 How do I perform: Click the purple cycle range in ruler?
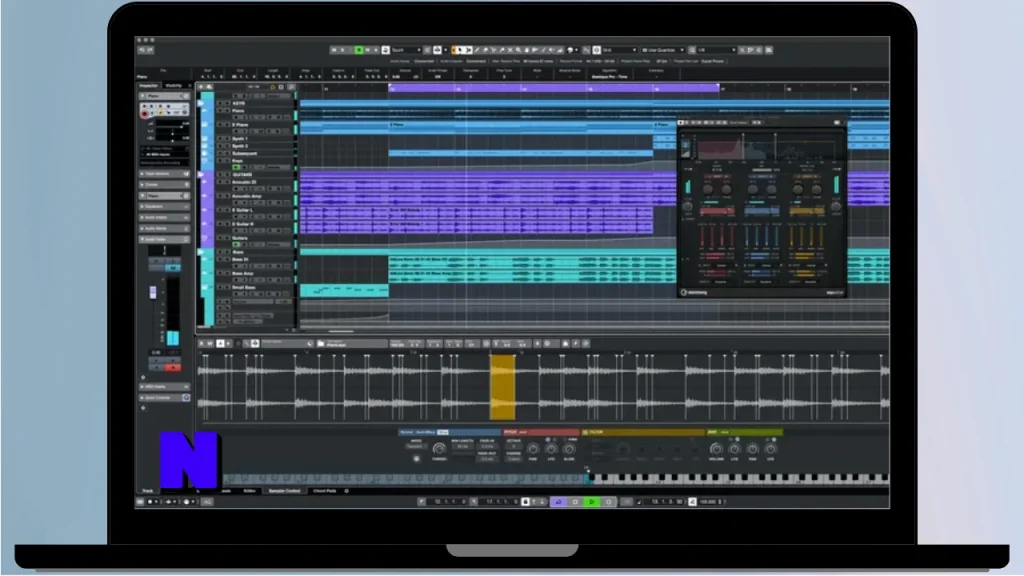point(554,88)
